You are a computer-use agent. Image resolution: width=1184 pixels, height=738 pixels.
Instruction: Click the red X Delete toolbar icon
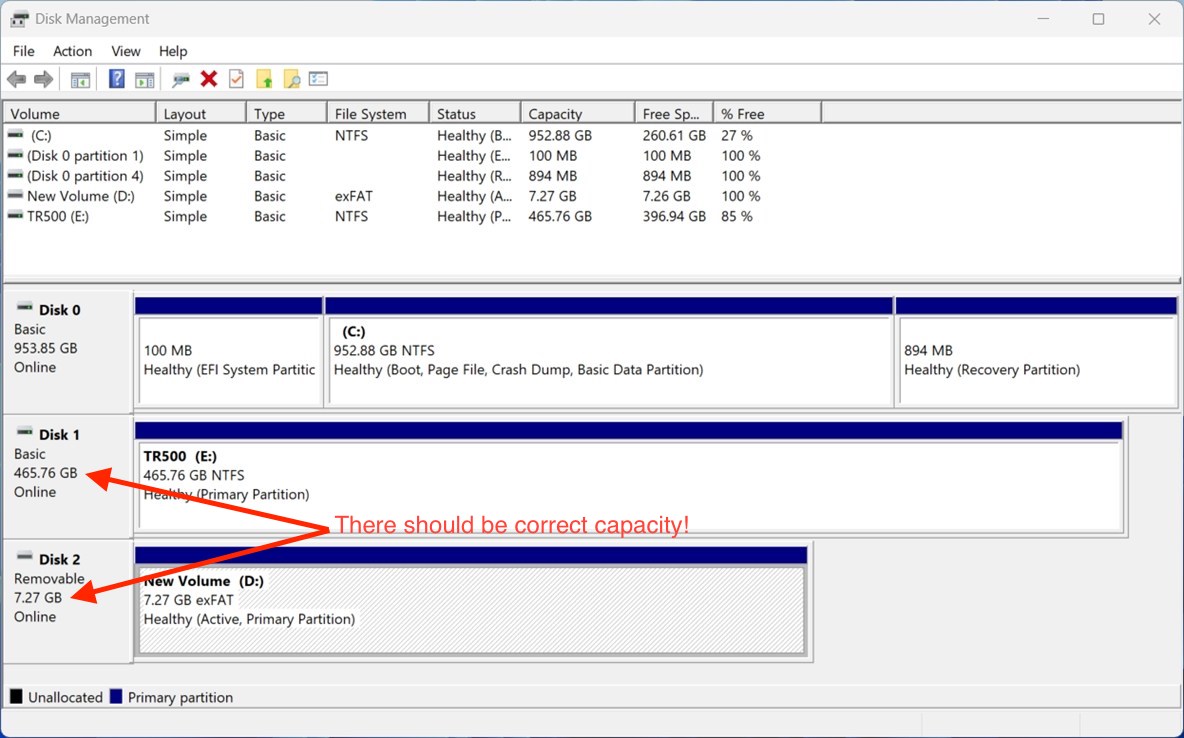click(x=209, y=79)
